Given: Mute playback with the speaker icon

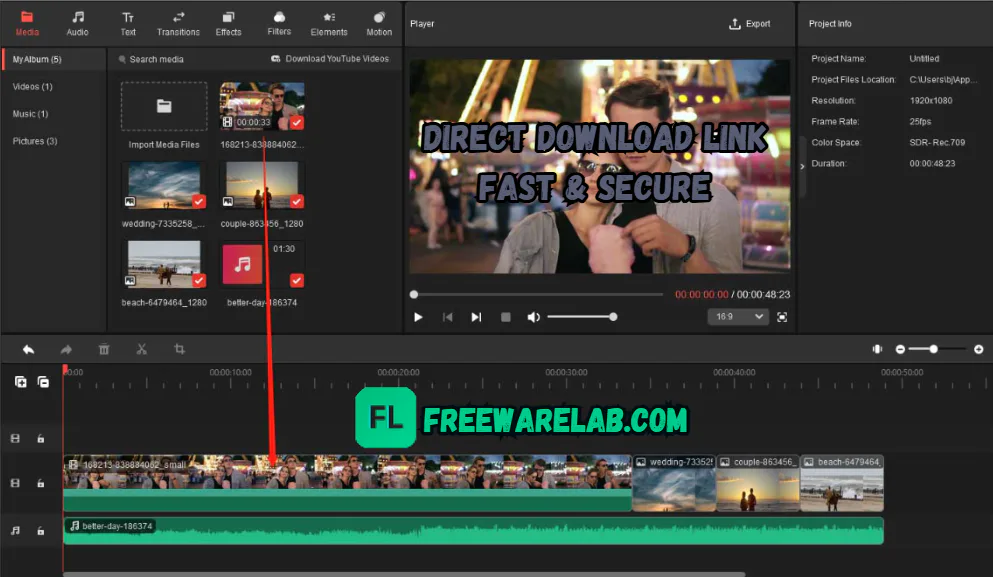Looking at the screenshot, I should (533, 316).
